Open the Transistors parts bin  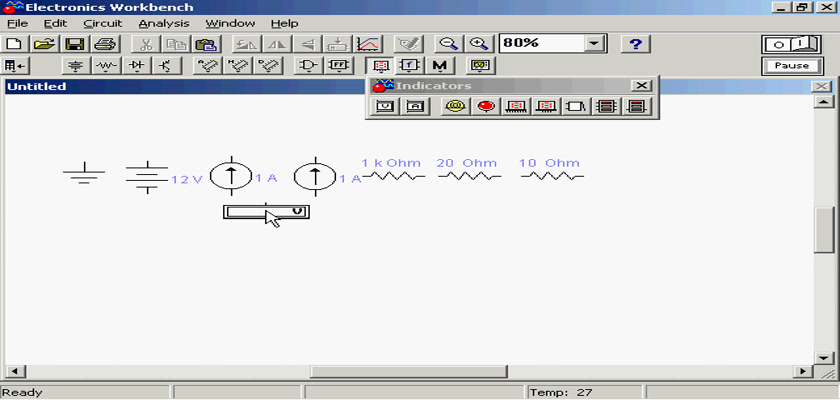tap(166, 66)
